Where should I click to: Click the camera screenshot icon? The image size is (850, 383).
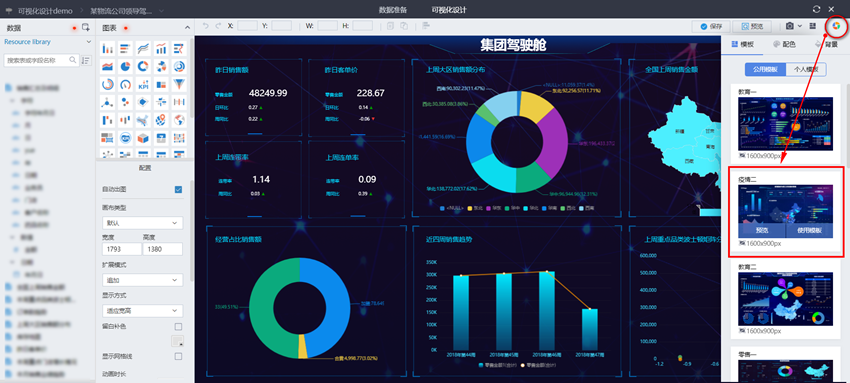(x=790, y=26)
